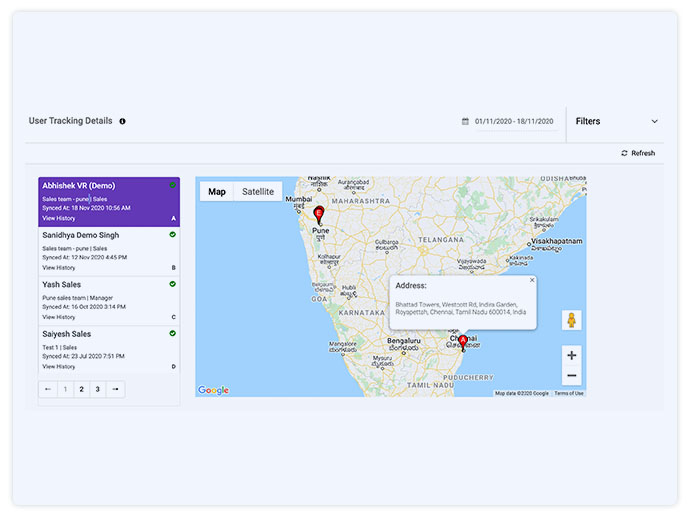Open the date range field 01/11/2020 - 18/11/2020

(x=514, y=121)
